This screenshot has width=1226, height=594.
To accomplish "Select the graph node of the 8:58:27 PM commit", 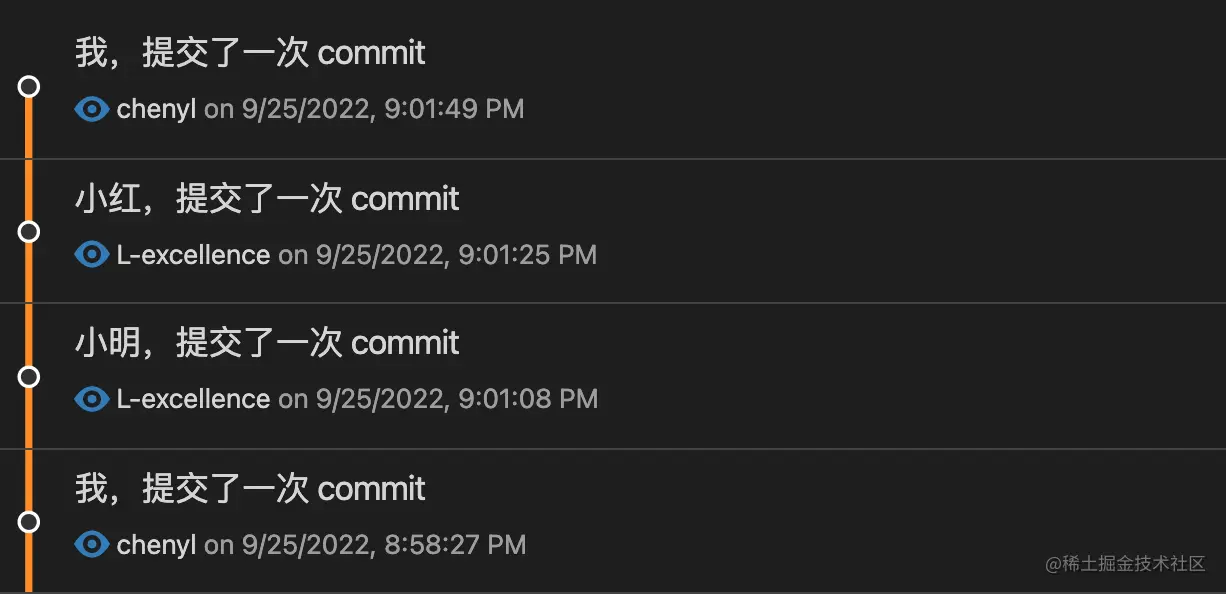I will click(29, 522).
